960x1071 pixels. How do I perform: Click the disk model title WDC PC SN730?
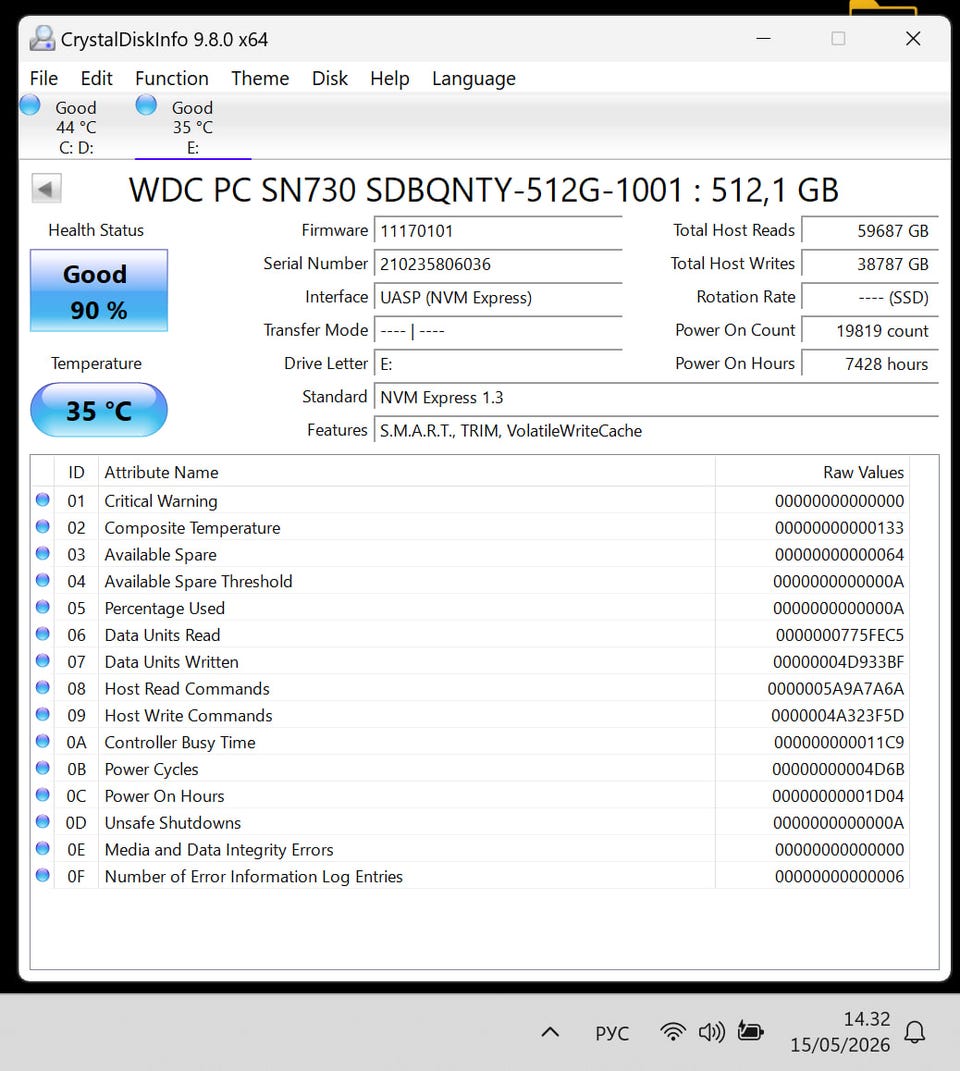pos(483,190)
